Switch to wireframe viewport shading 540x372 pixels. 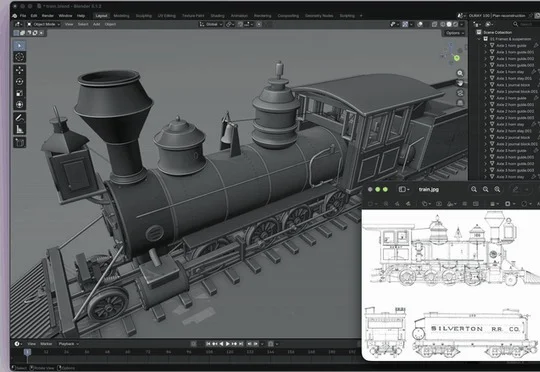(x=443, y=24)
